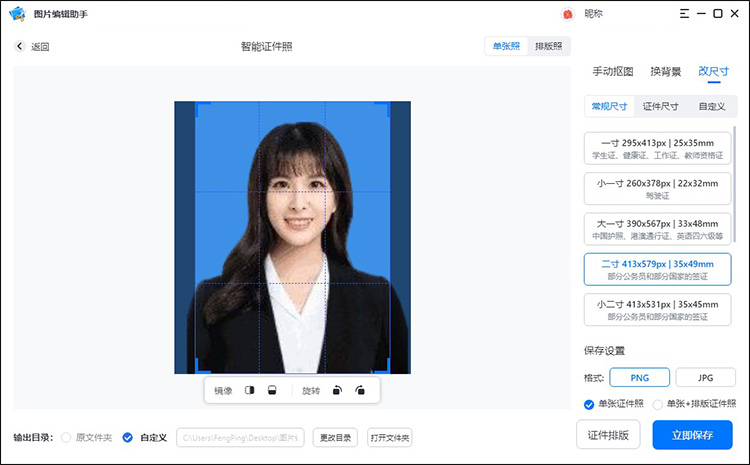Select the 原文件夹 output radio button
Screen dimensions: 750x465
67,437
